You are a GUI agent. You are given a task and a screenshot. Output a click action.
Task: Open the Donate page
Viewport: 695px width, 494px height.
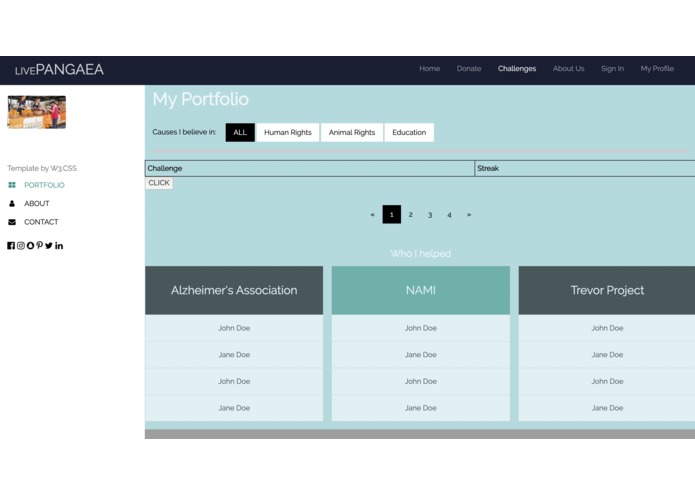click(x=469, y=69)
